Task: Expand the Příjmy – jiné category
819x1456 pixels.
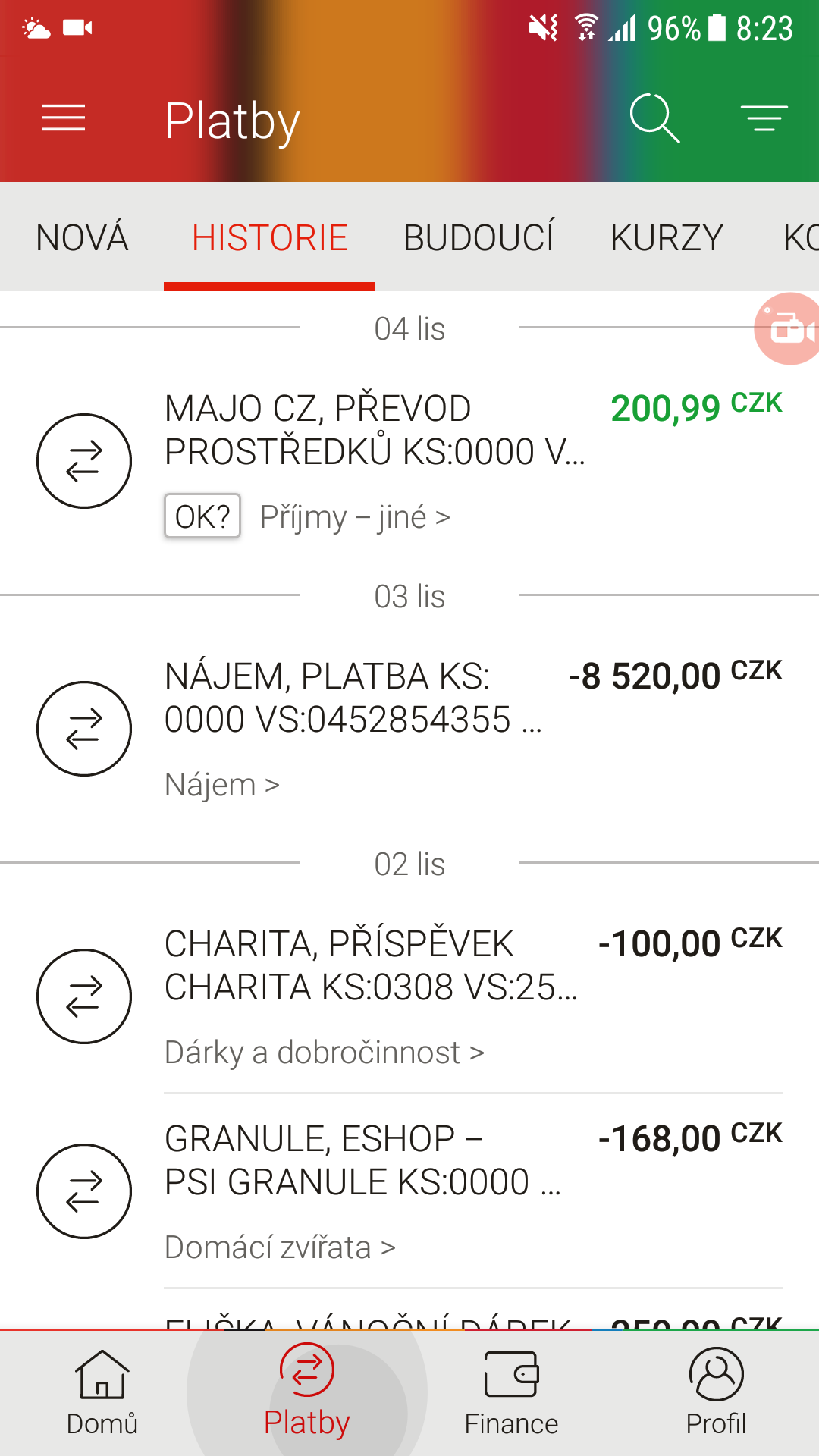Action: [355, 517]
